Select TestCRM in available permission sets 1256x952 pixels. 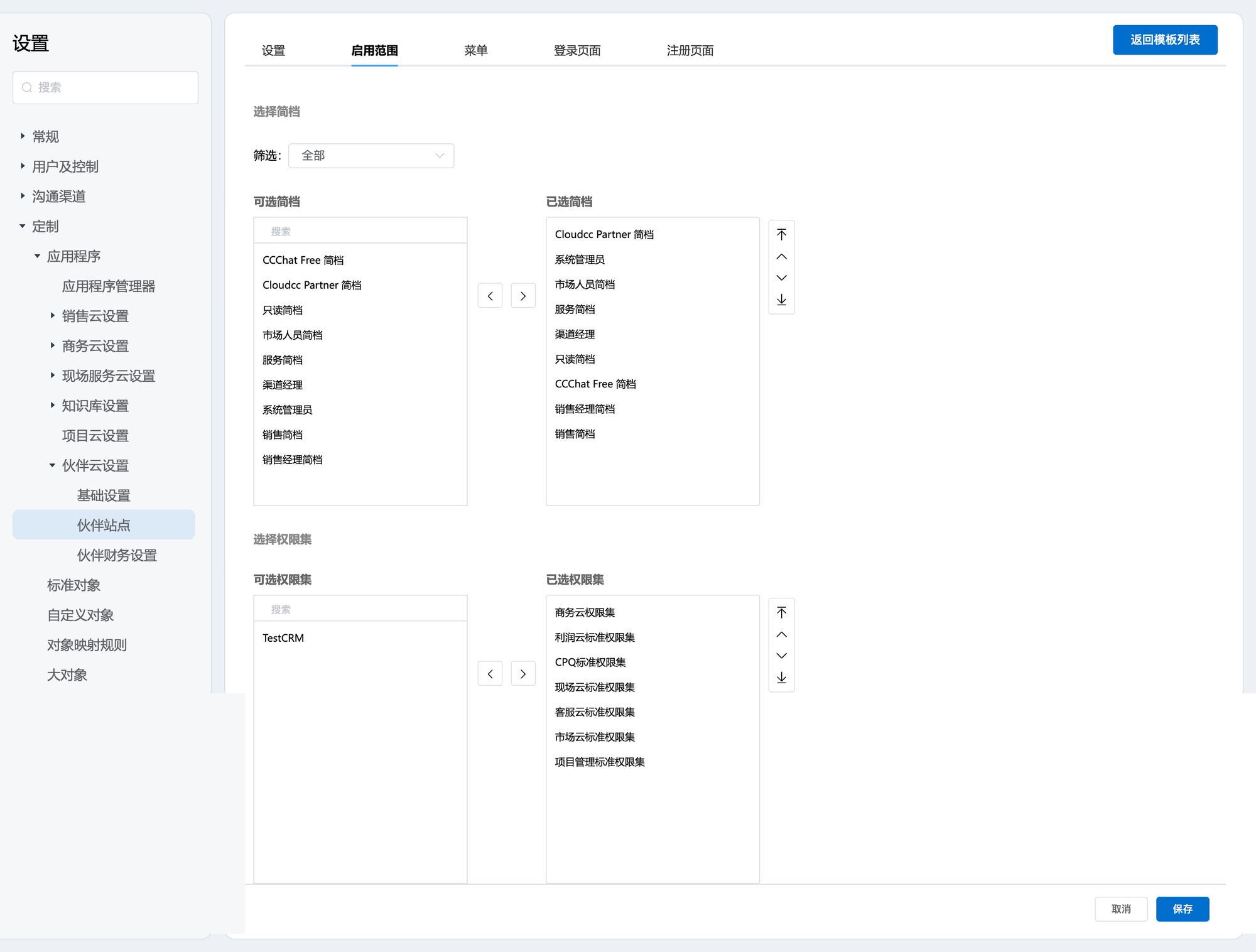[x=283, y=638]
